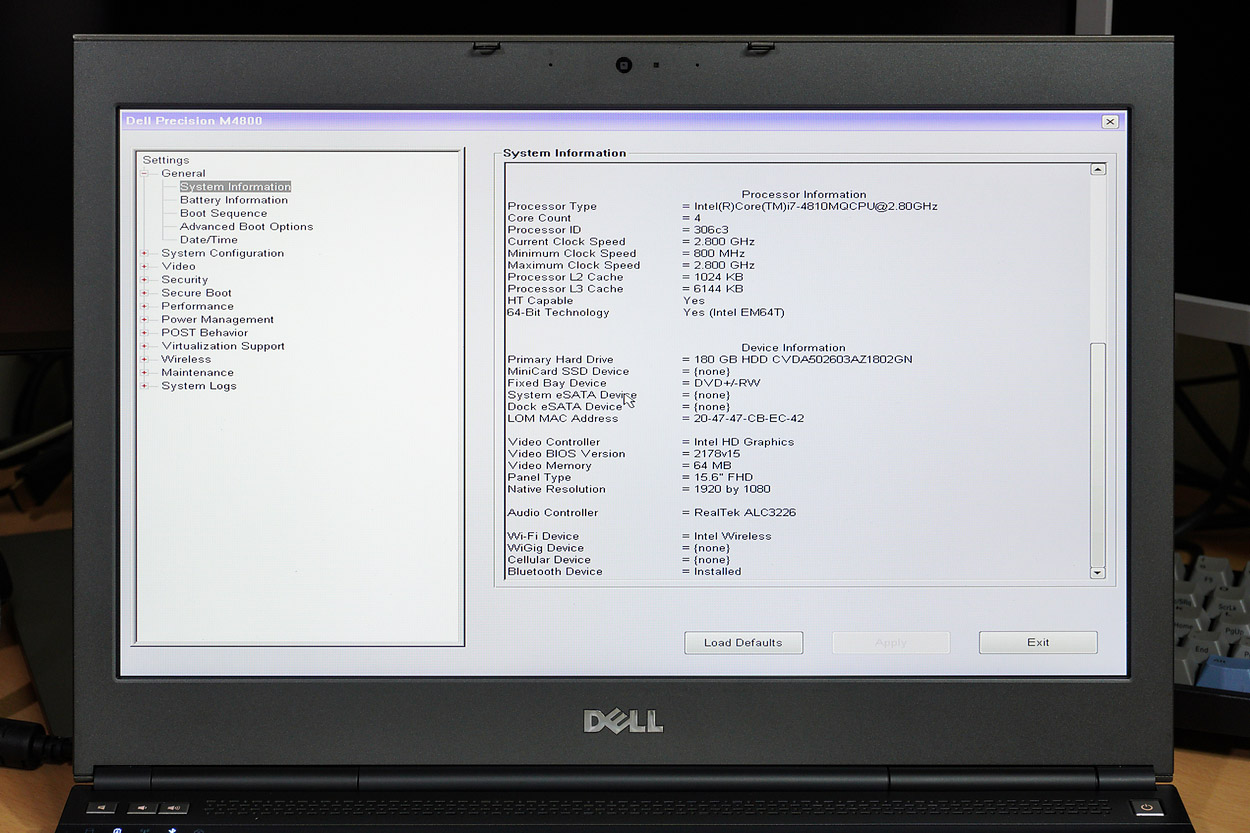Click the Primary Hard Drive value
This screenshot has height=833, width=1250.
803,360
